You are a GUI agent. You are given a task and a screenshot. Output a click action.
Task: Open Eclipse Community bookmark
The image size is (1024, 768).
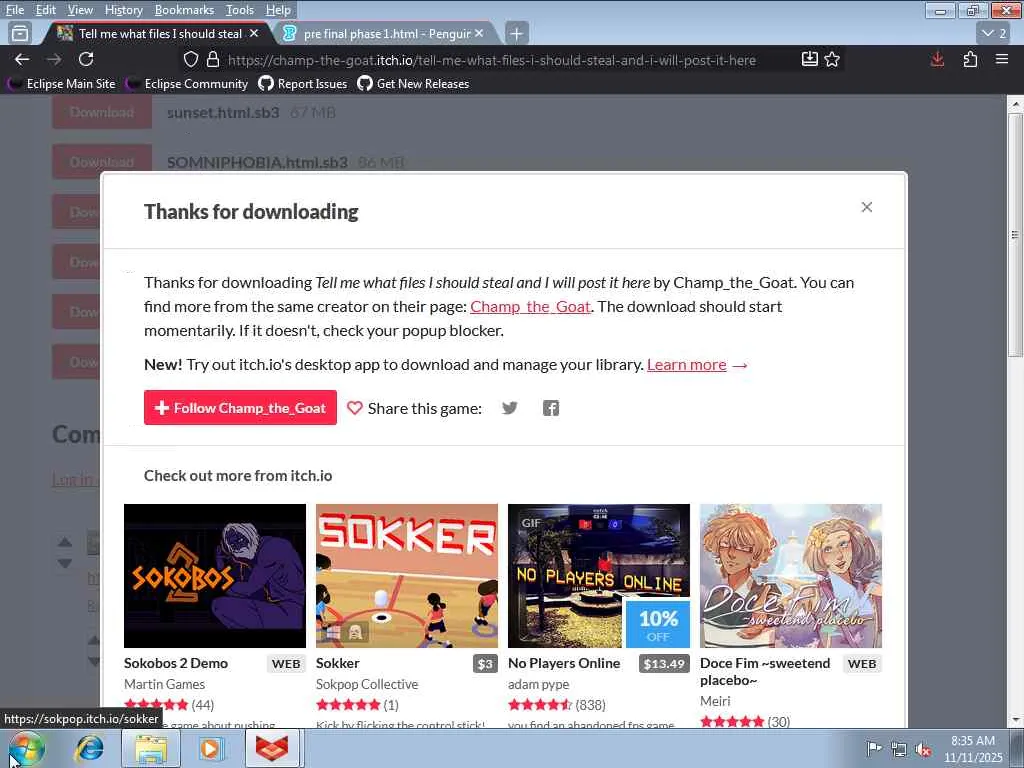click(x=188, y=84)
